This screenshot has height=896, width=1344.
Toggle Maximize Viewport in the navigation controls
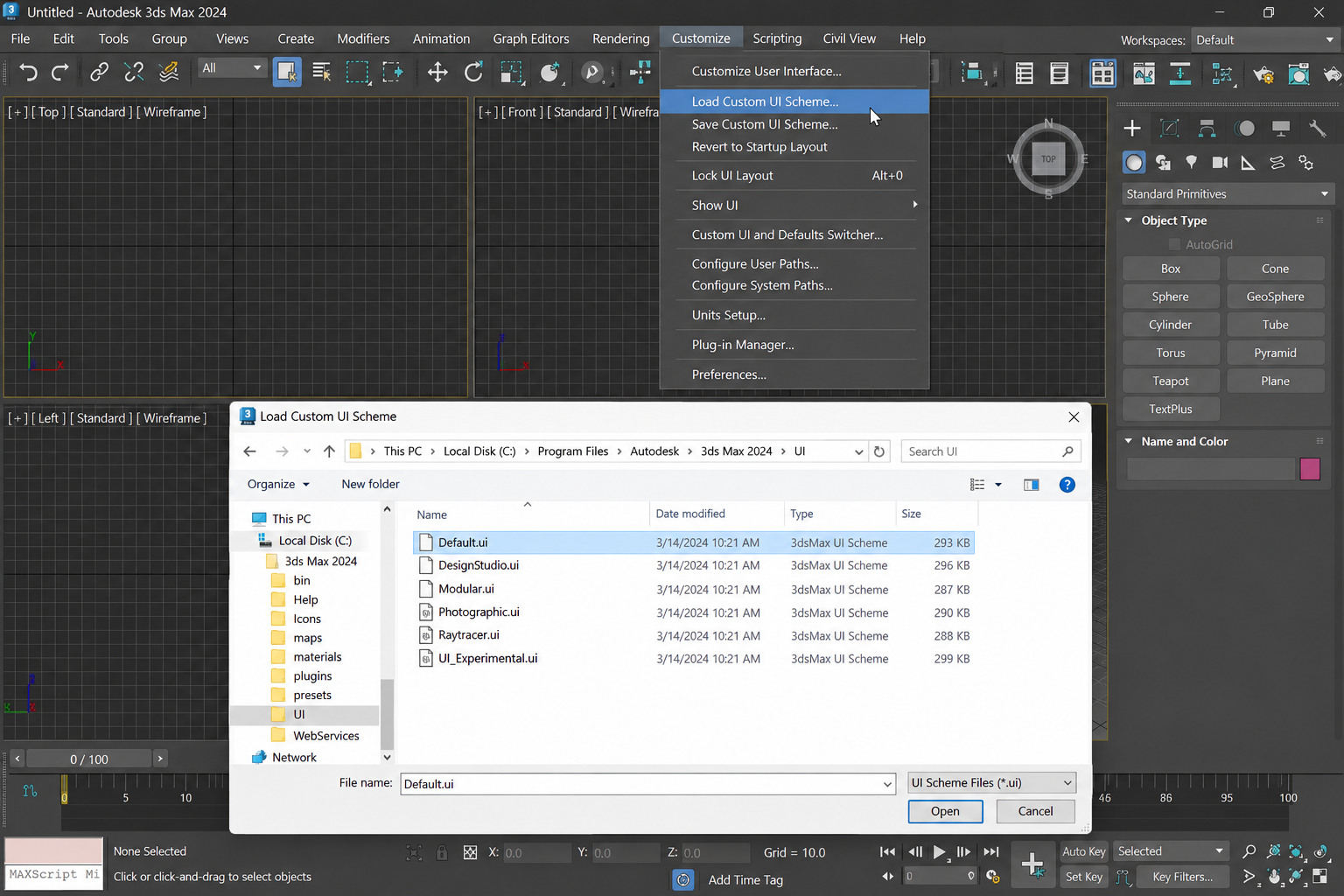1320,876
